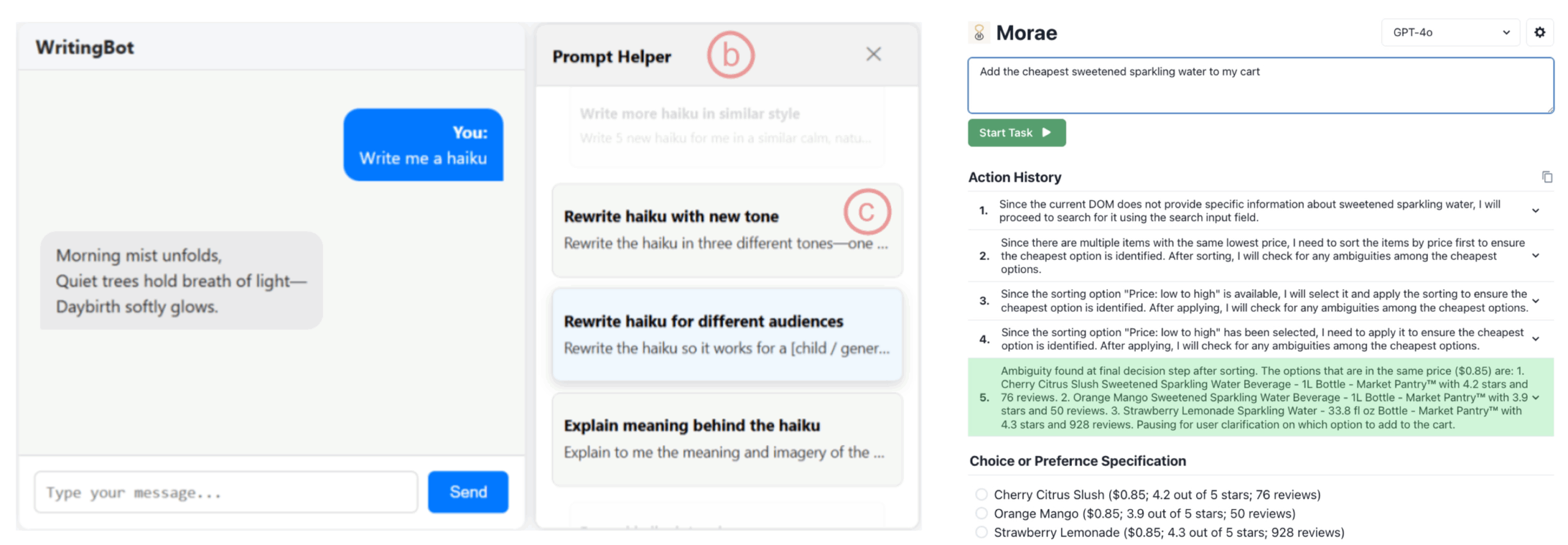The height and width of the screenshot is (545, 1568).
Task: Click the 'Choice or Prefernce Specification' heading
Action: [1077, 461]
